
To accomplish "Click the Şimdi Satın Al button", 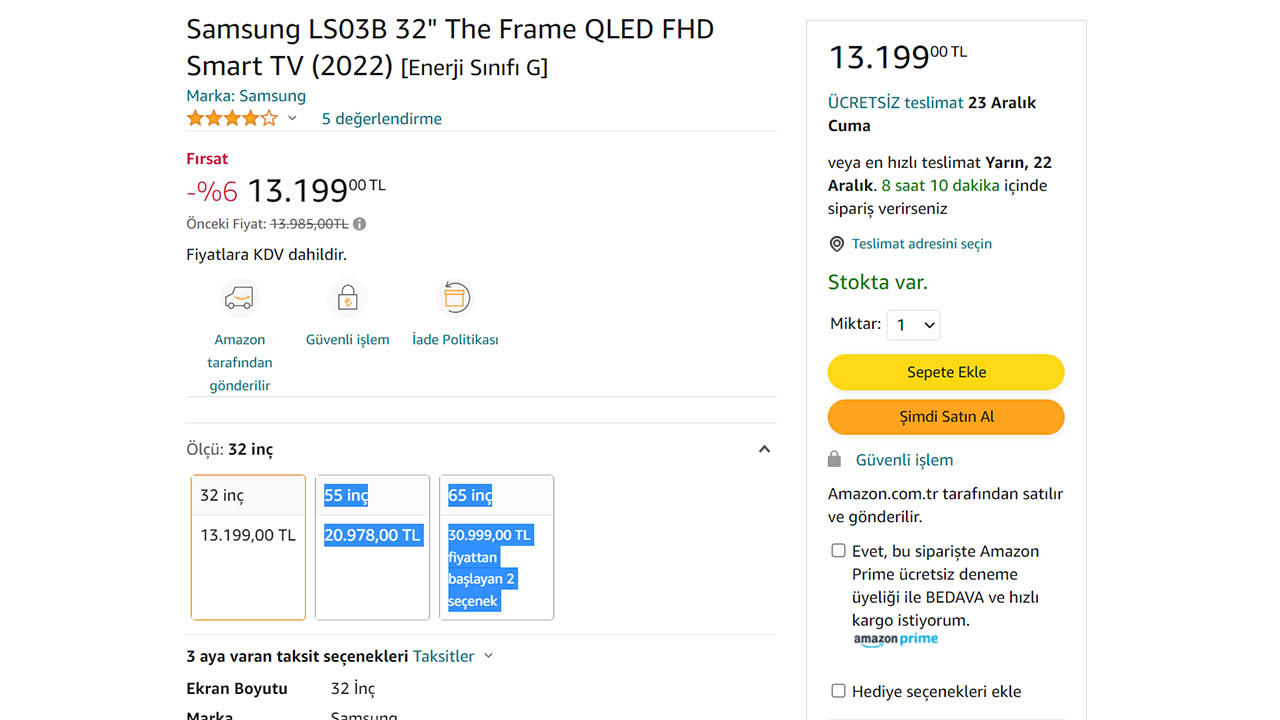I will click(945, 417).
